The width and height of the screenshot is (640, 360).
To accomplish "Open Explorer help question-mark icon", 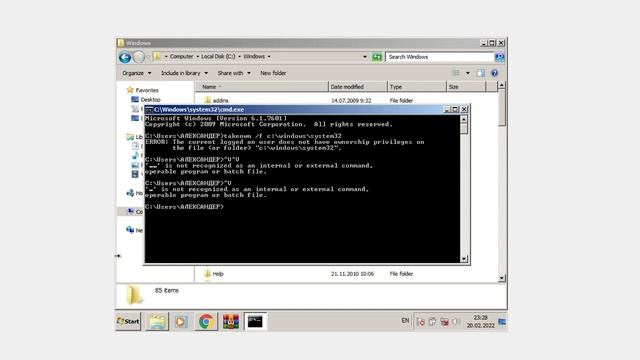I will click(494, 73).
